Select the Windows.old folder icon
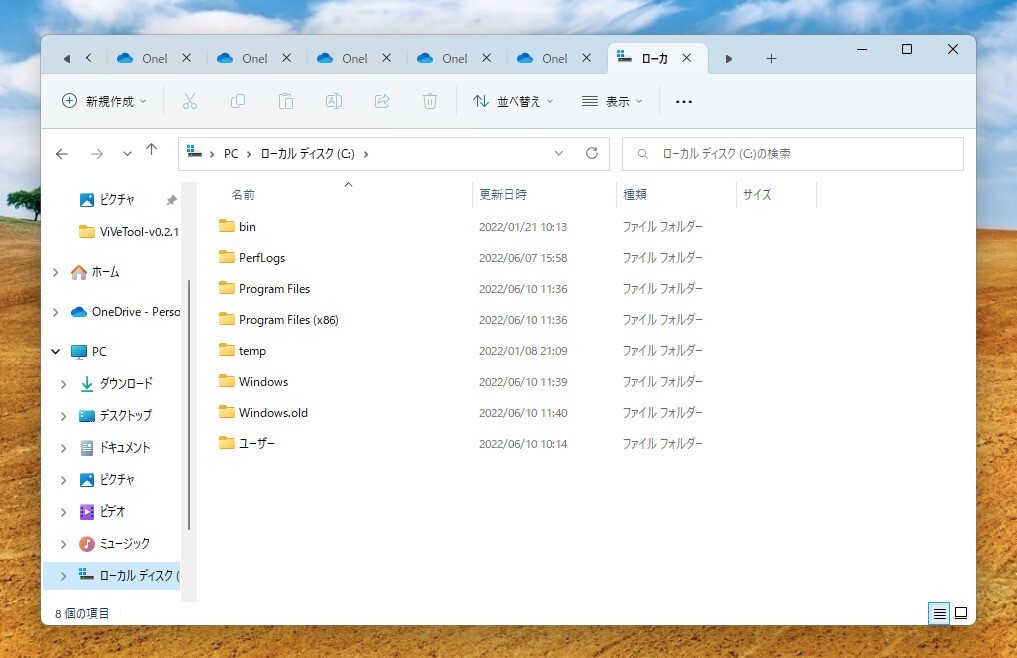This screenshot has width=1017, height=658. [x=226, y=412]
